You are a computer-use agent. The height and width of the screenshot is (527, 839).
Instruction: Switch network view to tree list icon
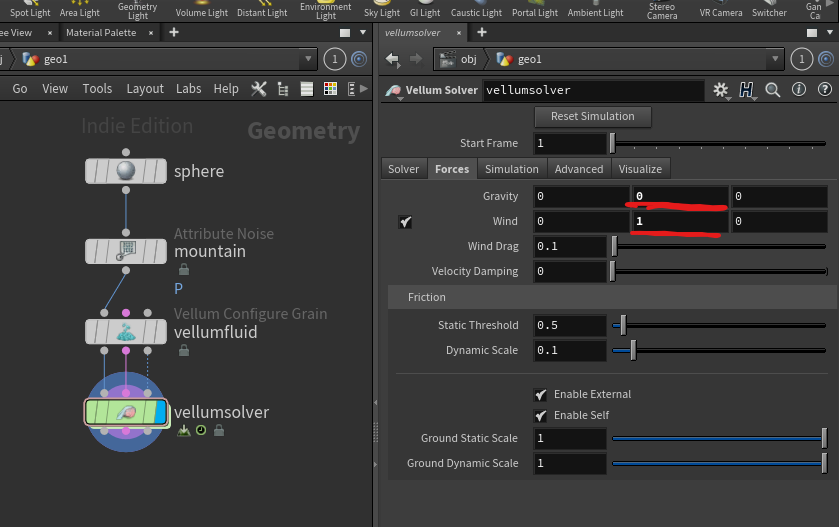click(283, 89)
